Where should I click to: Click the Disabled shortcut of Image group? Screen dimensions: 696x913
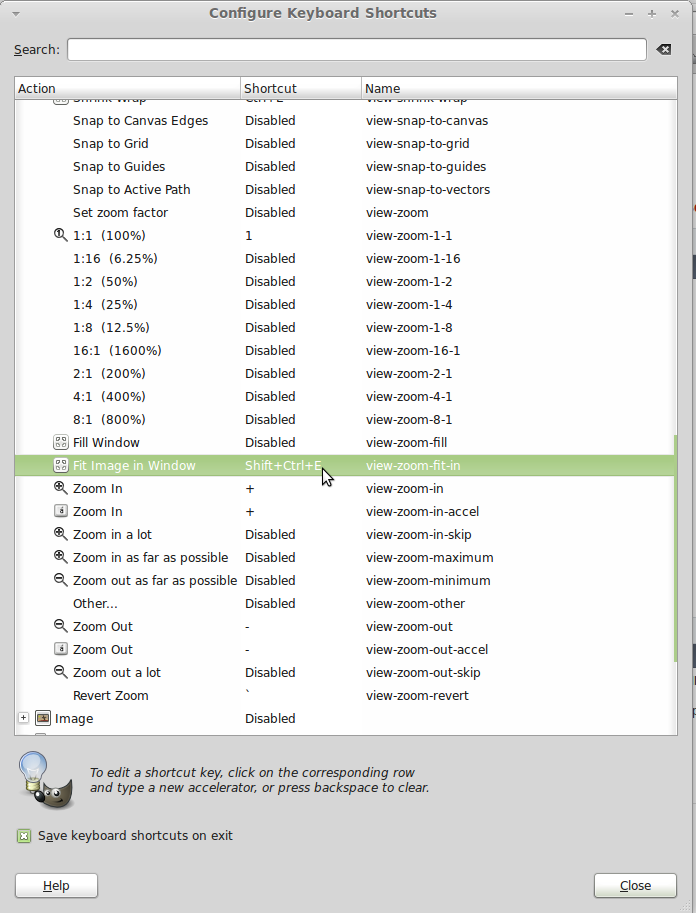pos(270,718)
